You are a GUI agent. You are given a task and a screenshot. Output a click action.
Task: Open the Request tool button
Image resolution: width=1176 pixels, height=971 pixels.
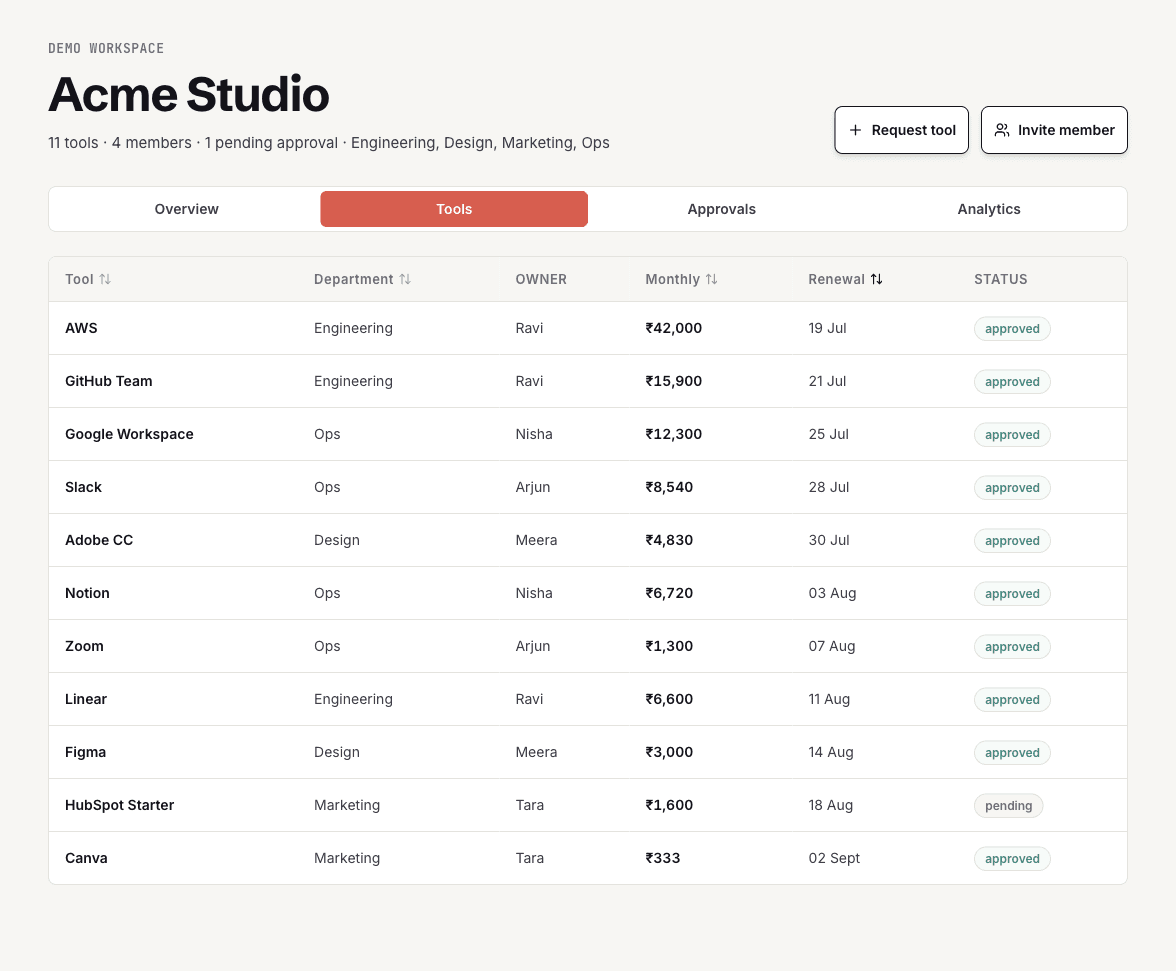[902, 130]
